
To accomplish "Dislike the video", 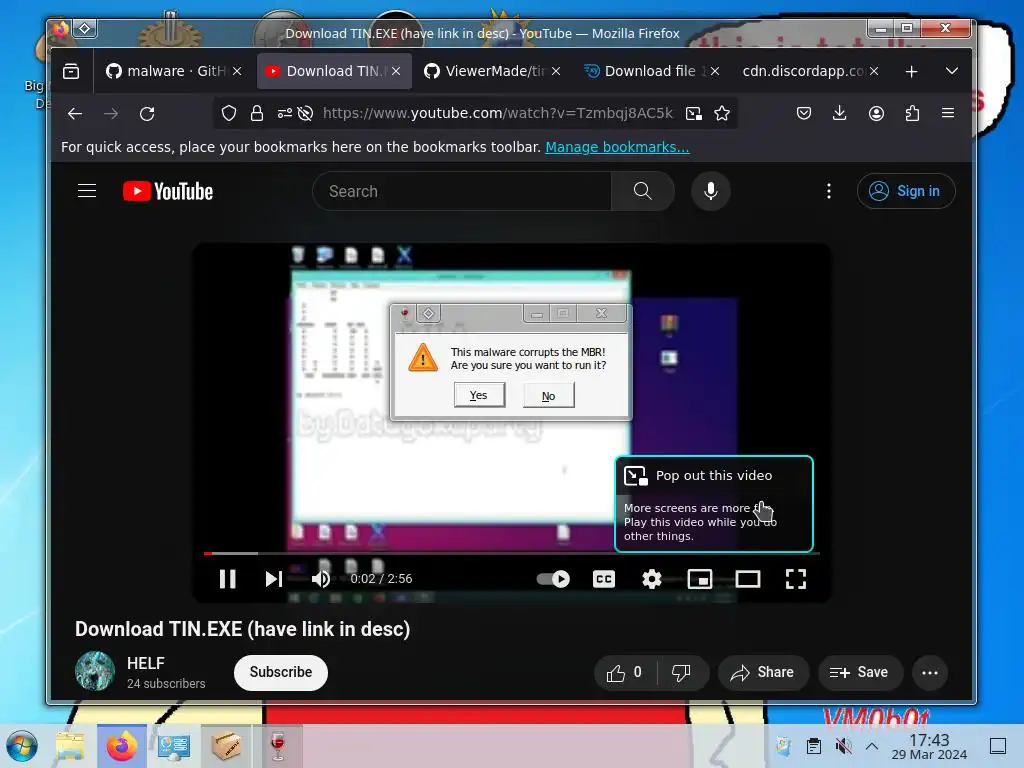I will coord(681,673).
